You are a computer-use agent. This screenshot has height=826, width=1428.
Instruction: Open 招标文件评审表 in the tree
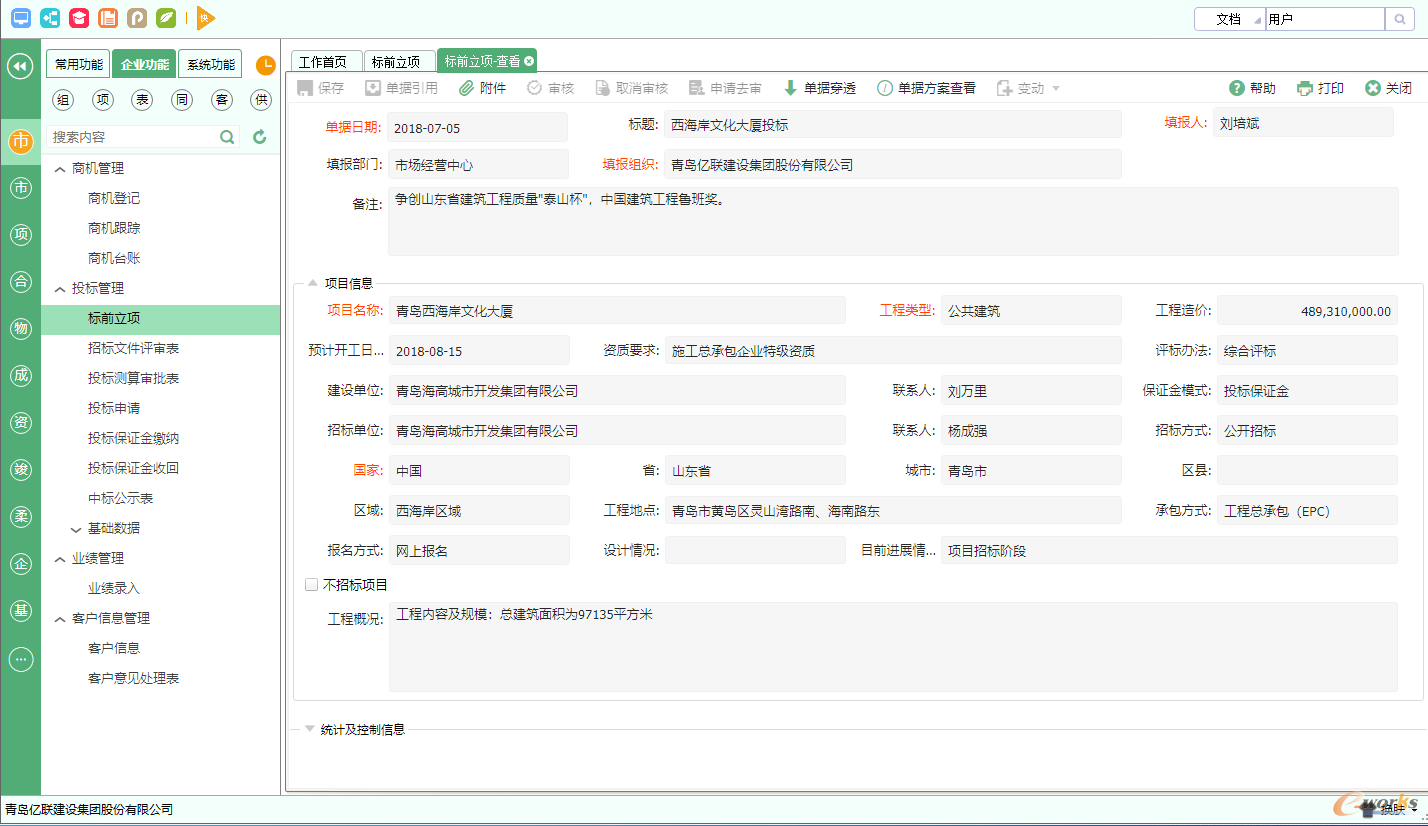click(x=133, y=349)
